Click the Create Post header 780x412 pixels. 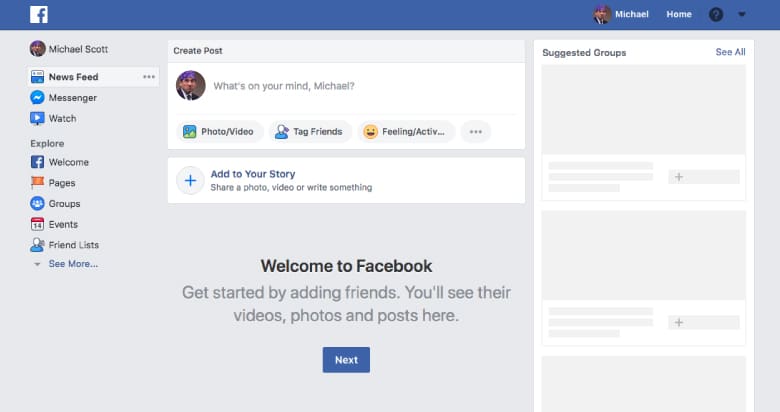[197, 51]
